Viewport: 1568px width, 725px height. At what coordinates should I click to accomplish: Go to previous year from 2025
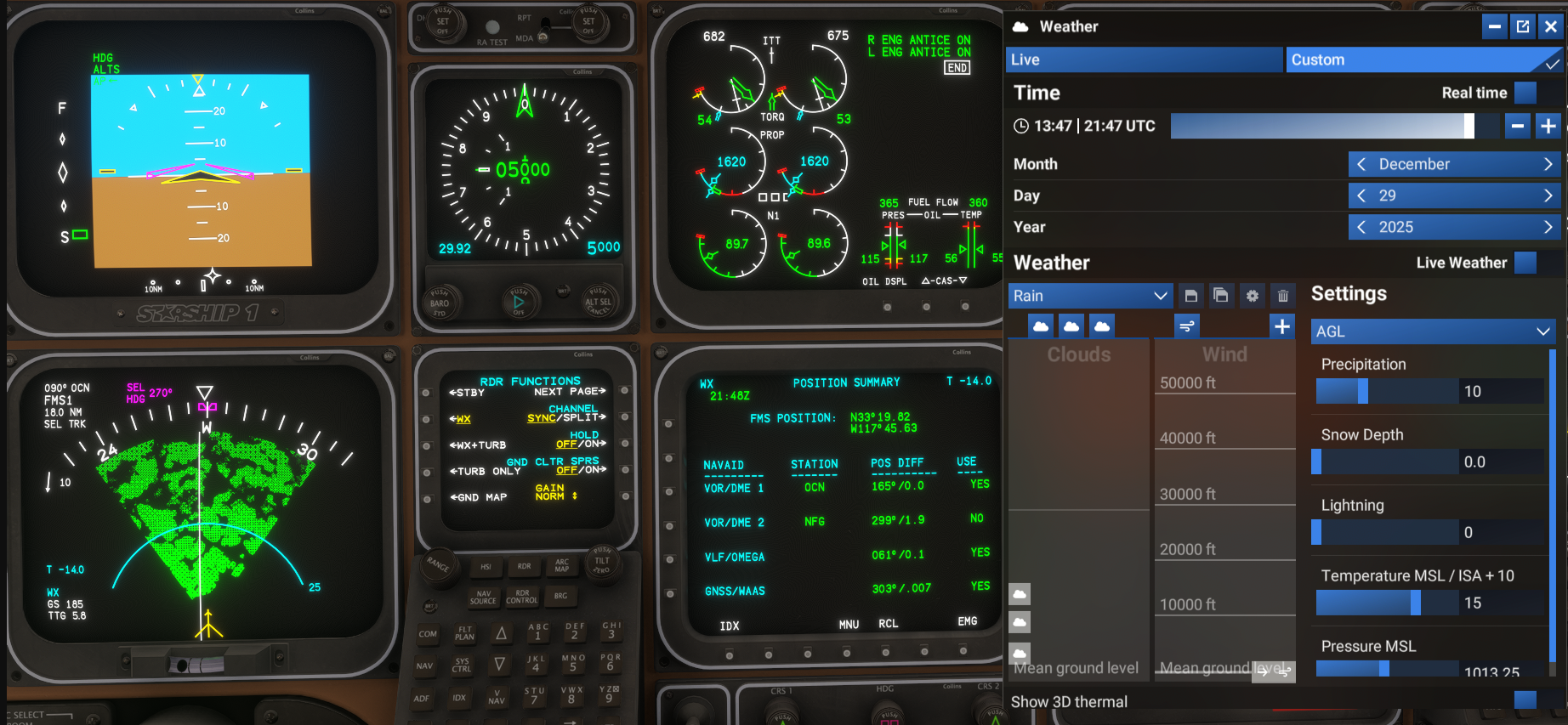point(1361,227)
